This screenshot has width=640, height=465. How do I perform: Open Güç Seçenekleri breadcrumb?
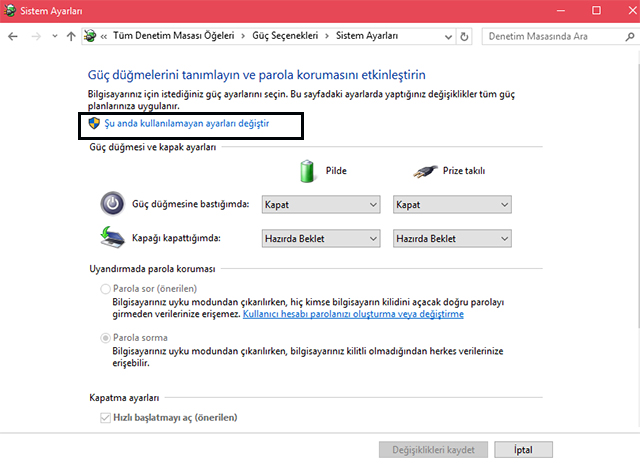[285, 36]
